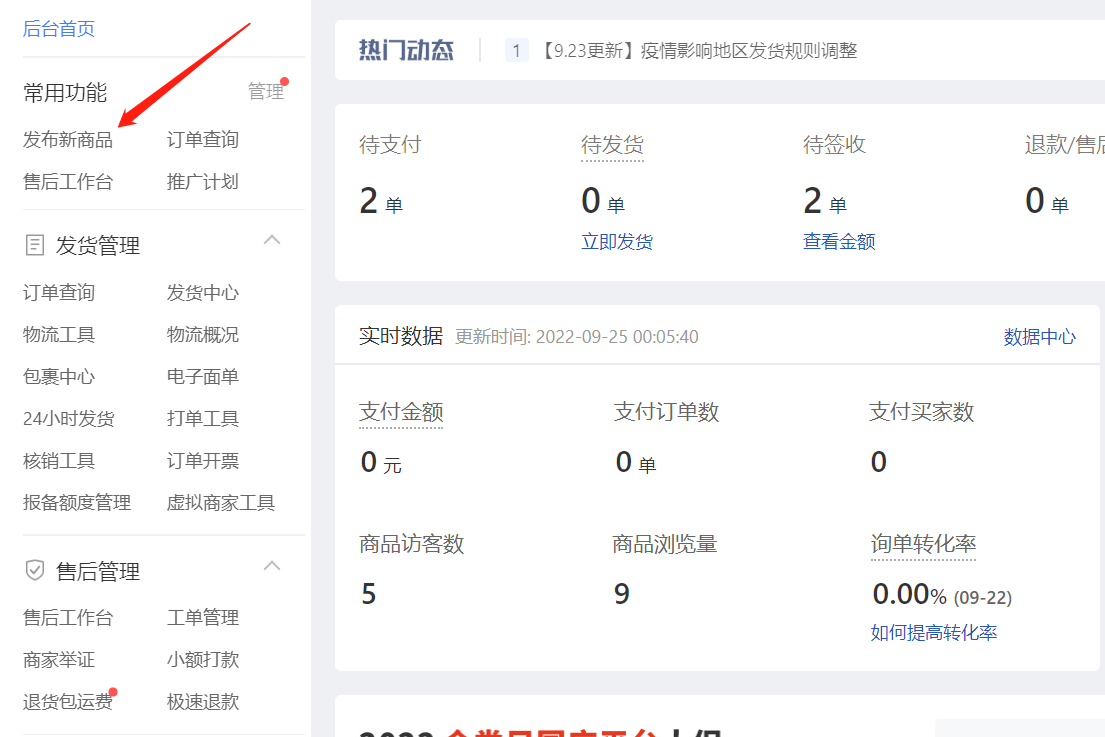Screen dimensions: 1105x737
Task: Open 售后工作台 under 售后管理
Action: tap(68, 618)
